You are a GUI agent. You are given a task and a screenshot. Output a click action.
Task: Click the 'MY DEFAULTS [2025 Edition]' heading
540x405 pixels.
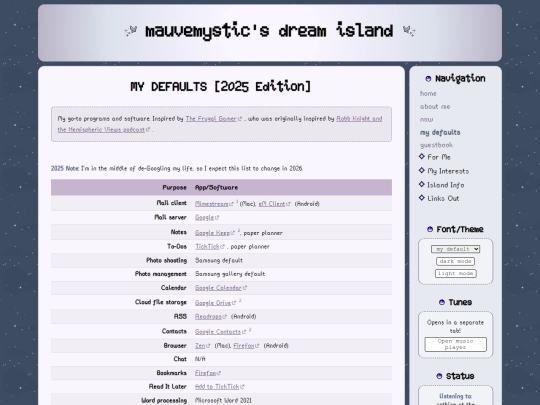(x=221, y=86)
